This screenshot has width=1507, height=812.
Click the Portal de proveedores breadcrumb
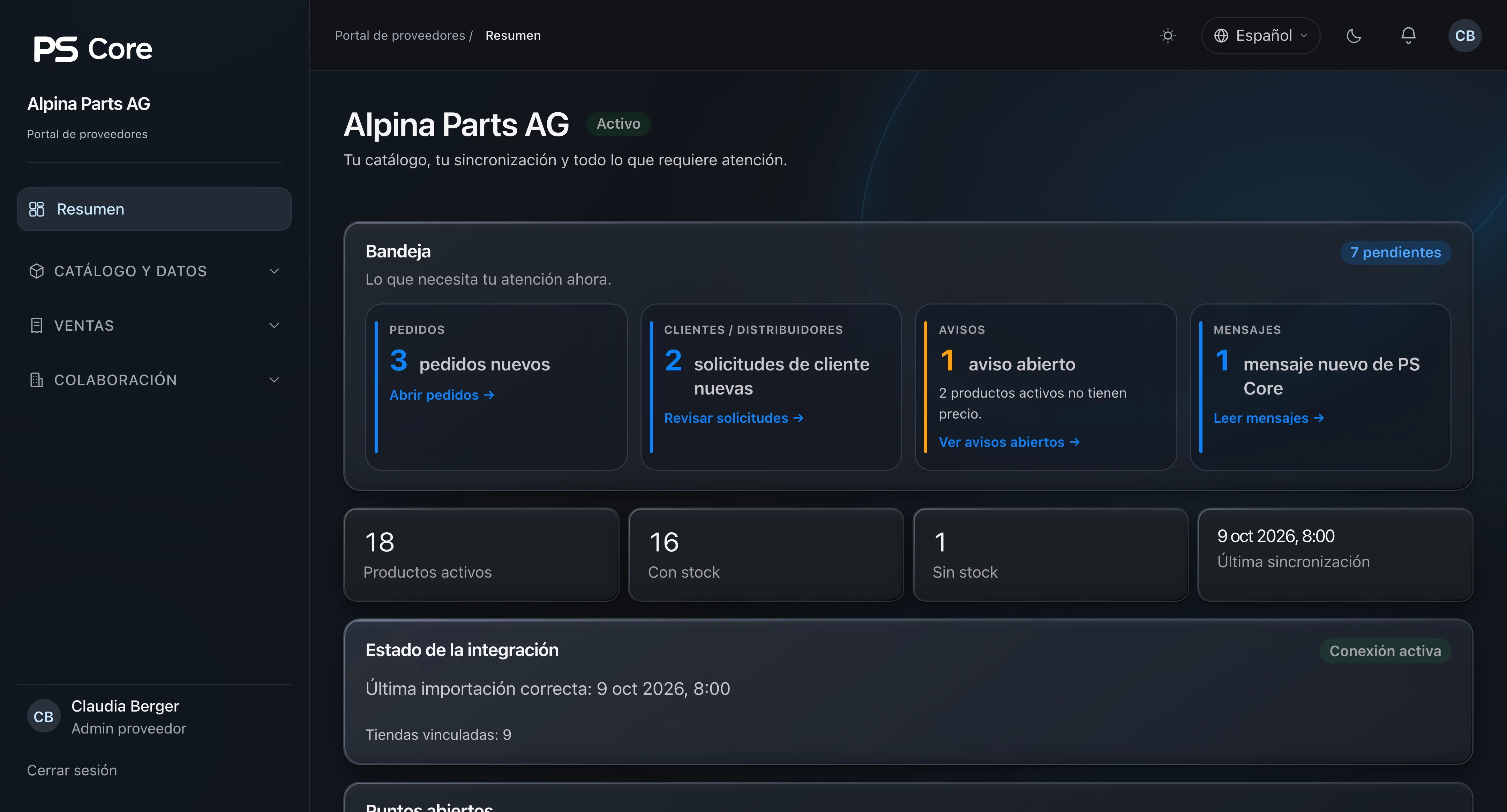pyautogui.click(x=400, y=36)
